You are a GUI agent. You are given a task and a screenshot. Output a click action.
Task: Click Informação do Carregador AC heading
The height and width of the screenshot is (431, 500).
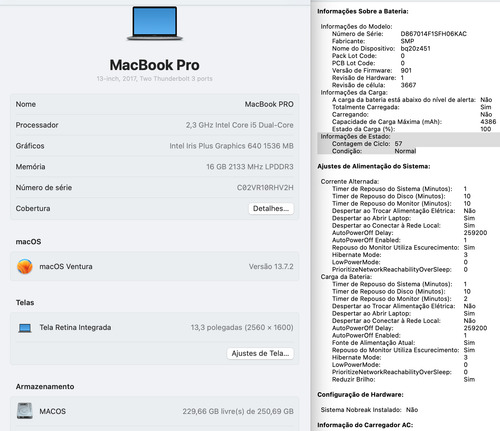tap(365, 425)
